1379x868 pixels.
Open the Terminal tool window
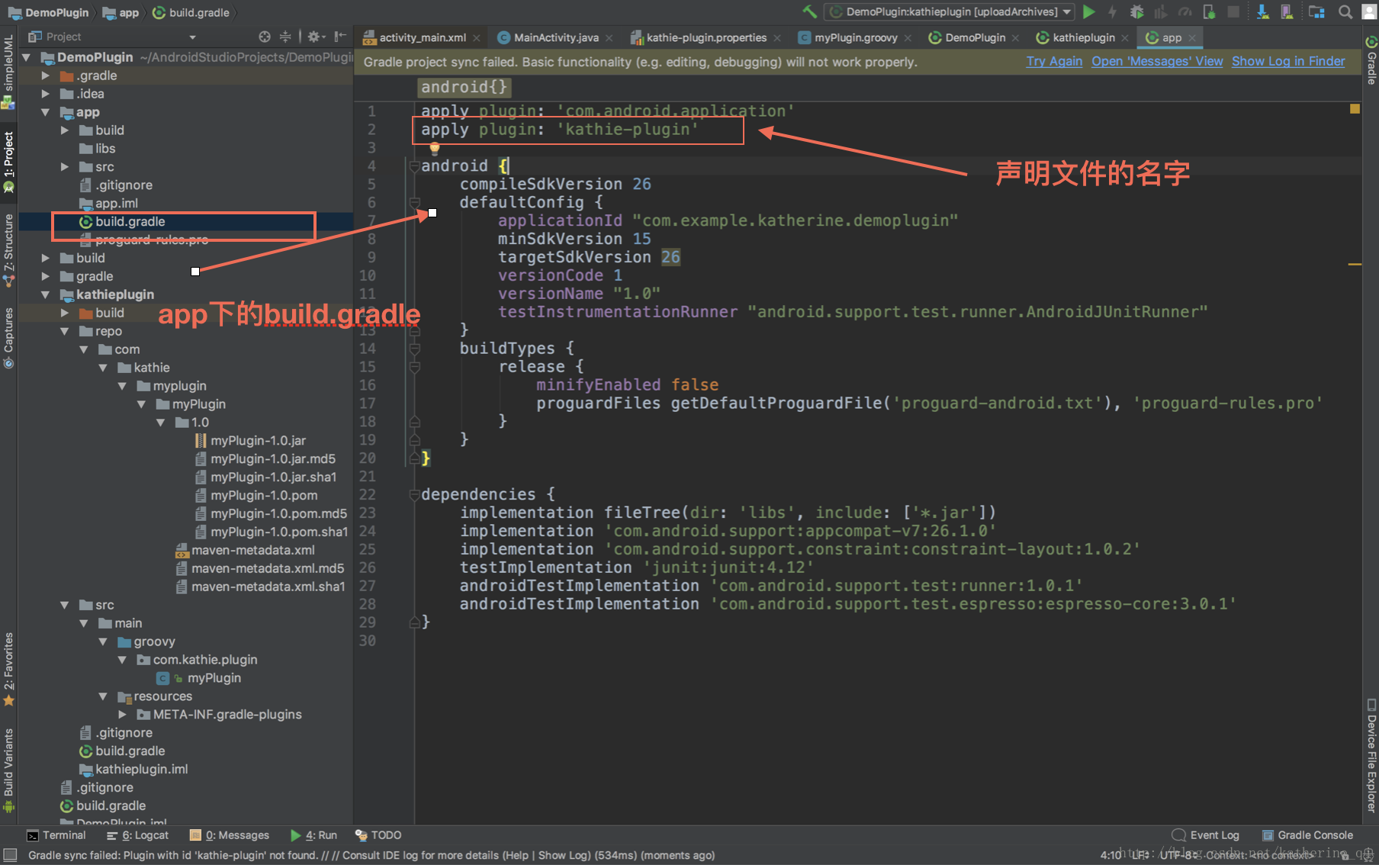(56, 835)
